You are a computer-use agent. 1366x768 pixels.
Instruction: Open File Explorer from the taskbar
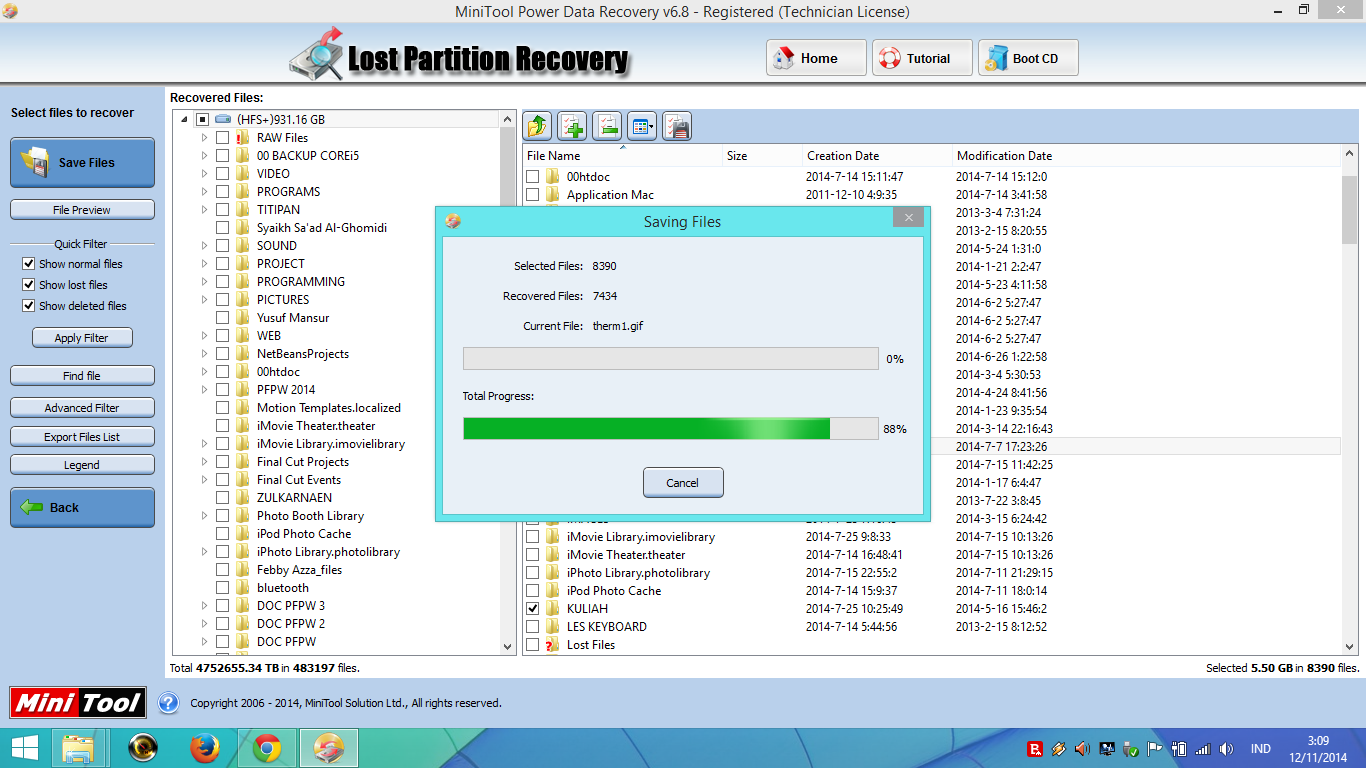pos(78,748)
